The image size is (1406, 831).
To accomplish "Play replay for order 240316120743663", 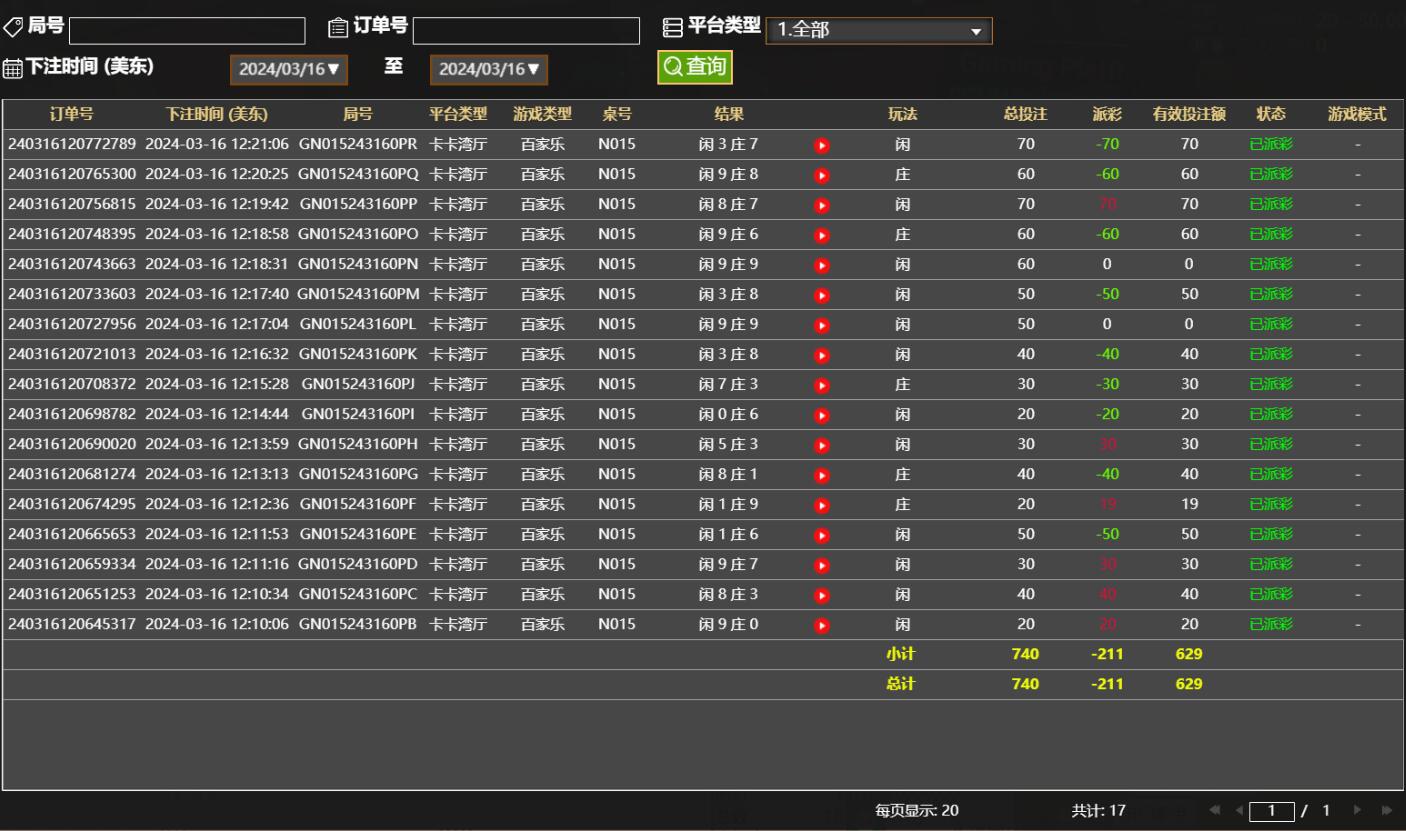I will (822, 265).
